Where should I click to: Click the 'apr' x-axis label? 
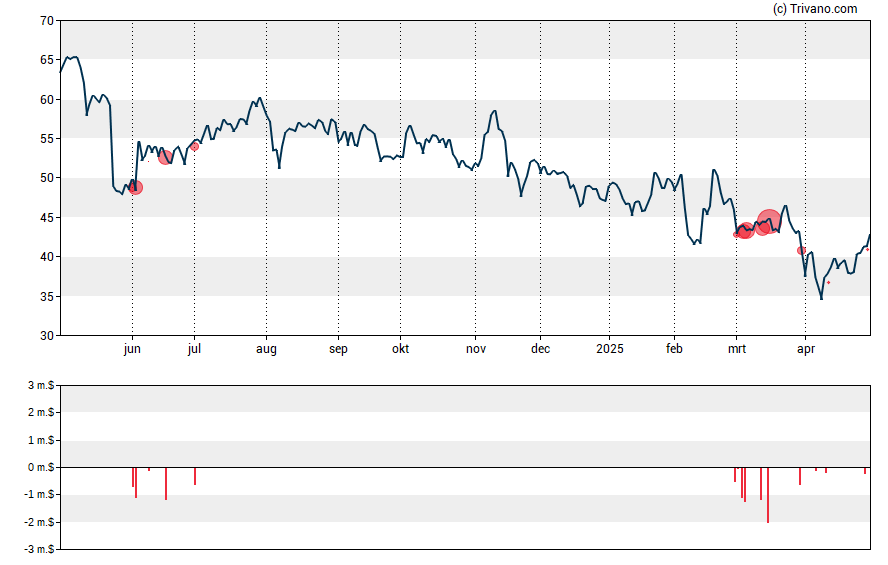806,349
